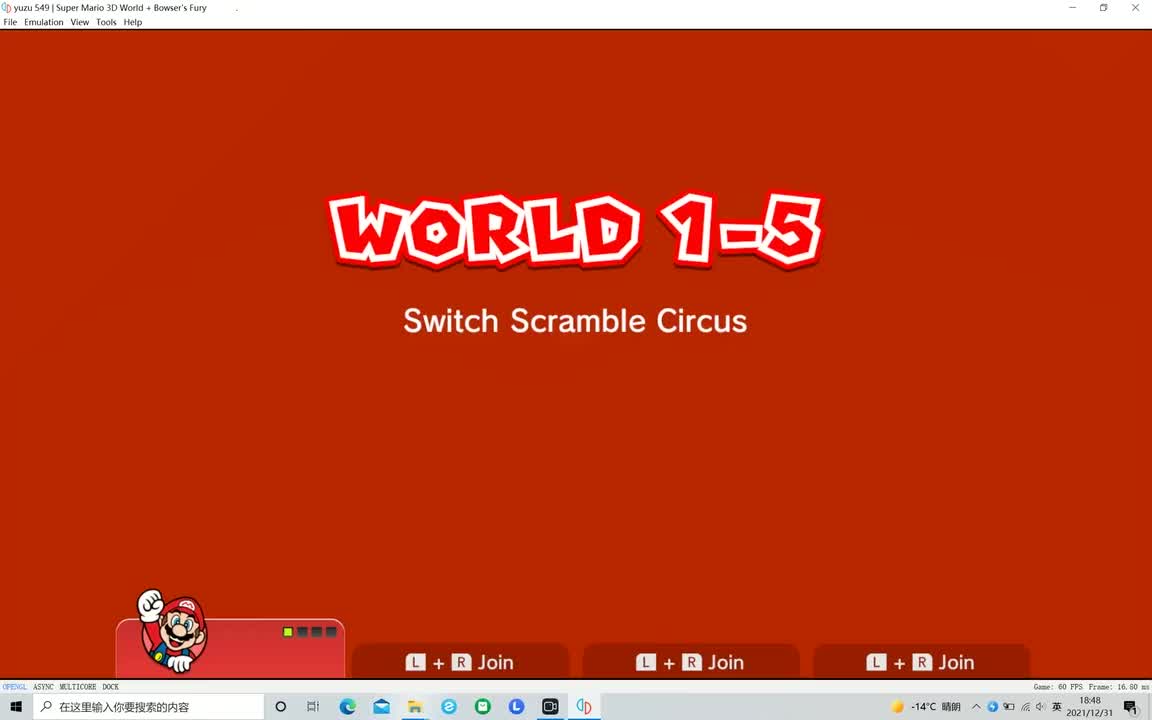Minimize the yuzu window
The image size is (1152, 720).
click(x=1073, y=7)
